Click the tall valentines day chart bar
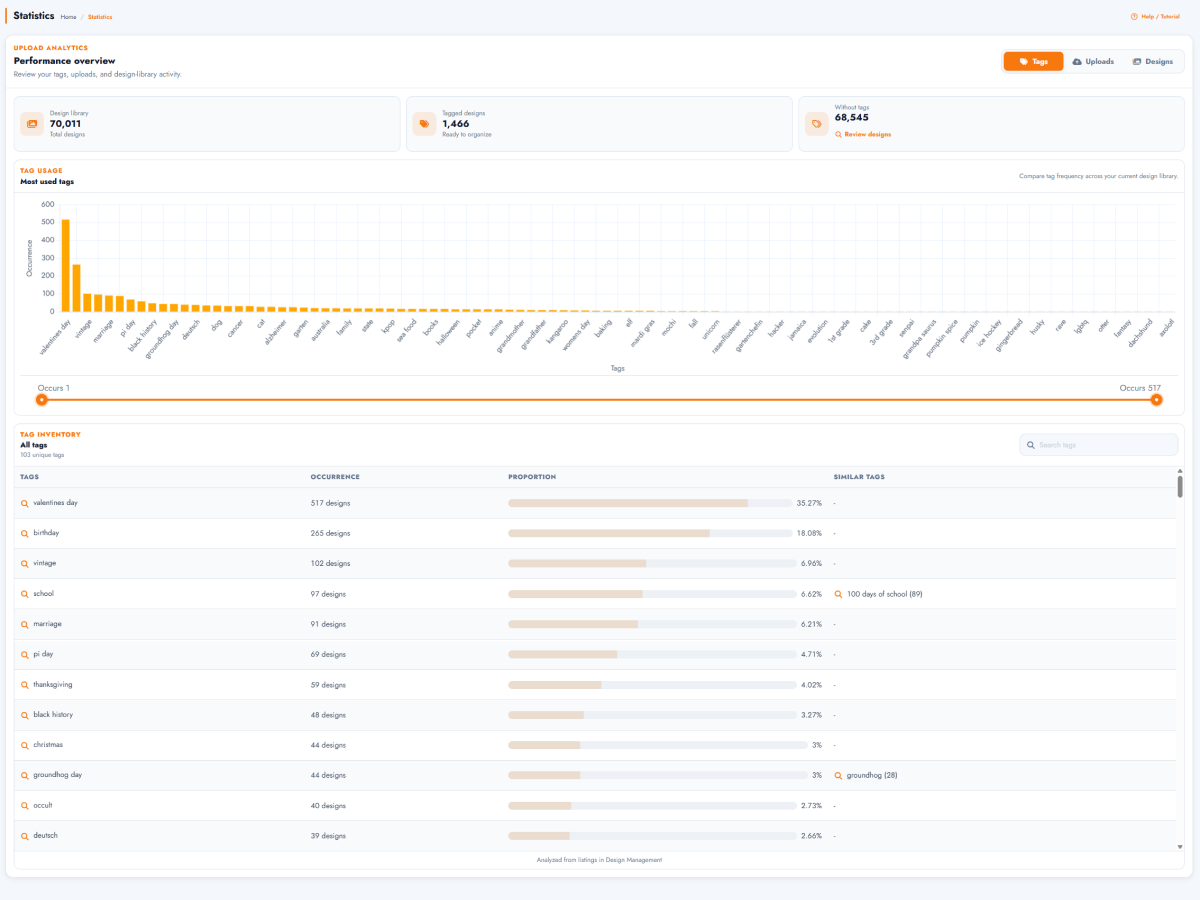 [65, 265]
